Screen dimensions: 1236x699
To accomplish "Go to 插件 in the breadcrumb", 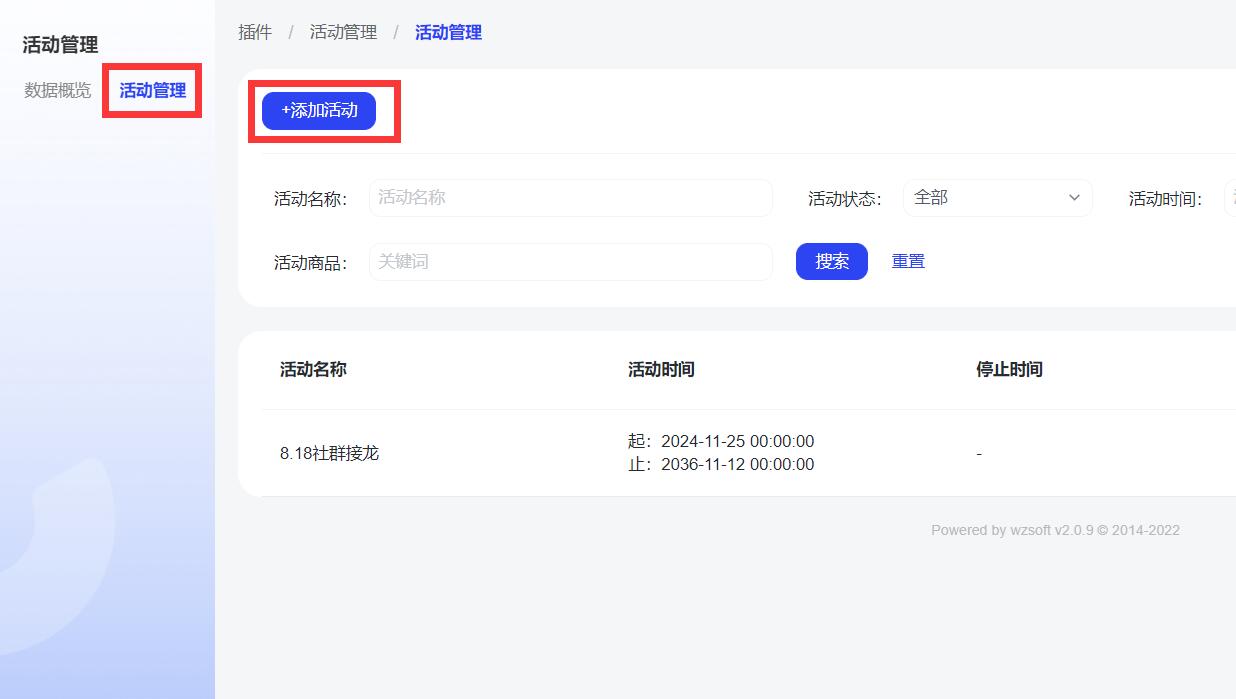I will 255,33.
